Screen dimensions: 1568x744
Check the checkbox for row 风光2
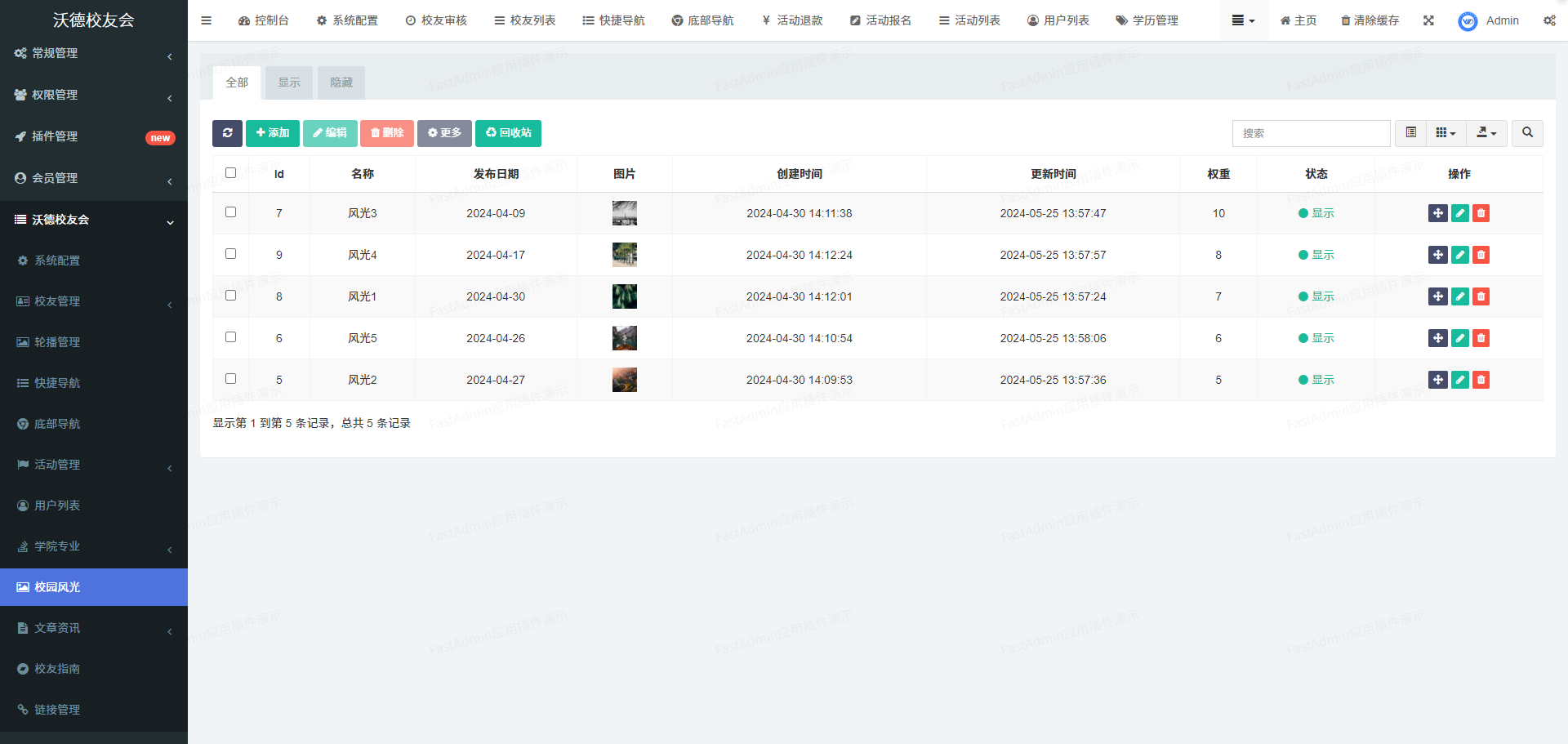click(x=230, y=379)
